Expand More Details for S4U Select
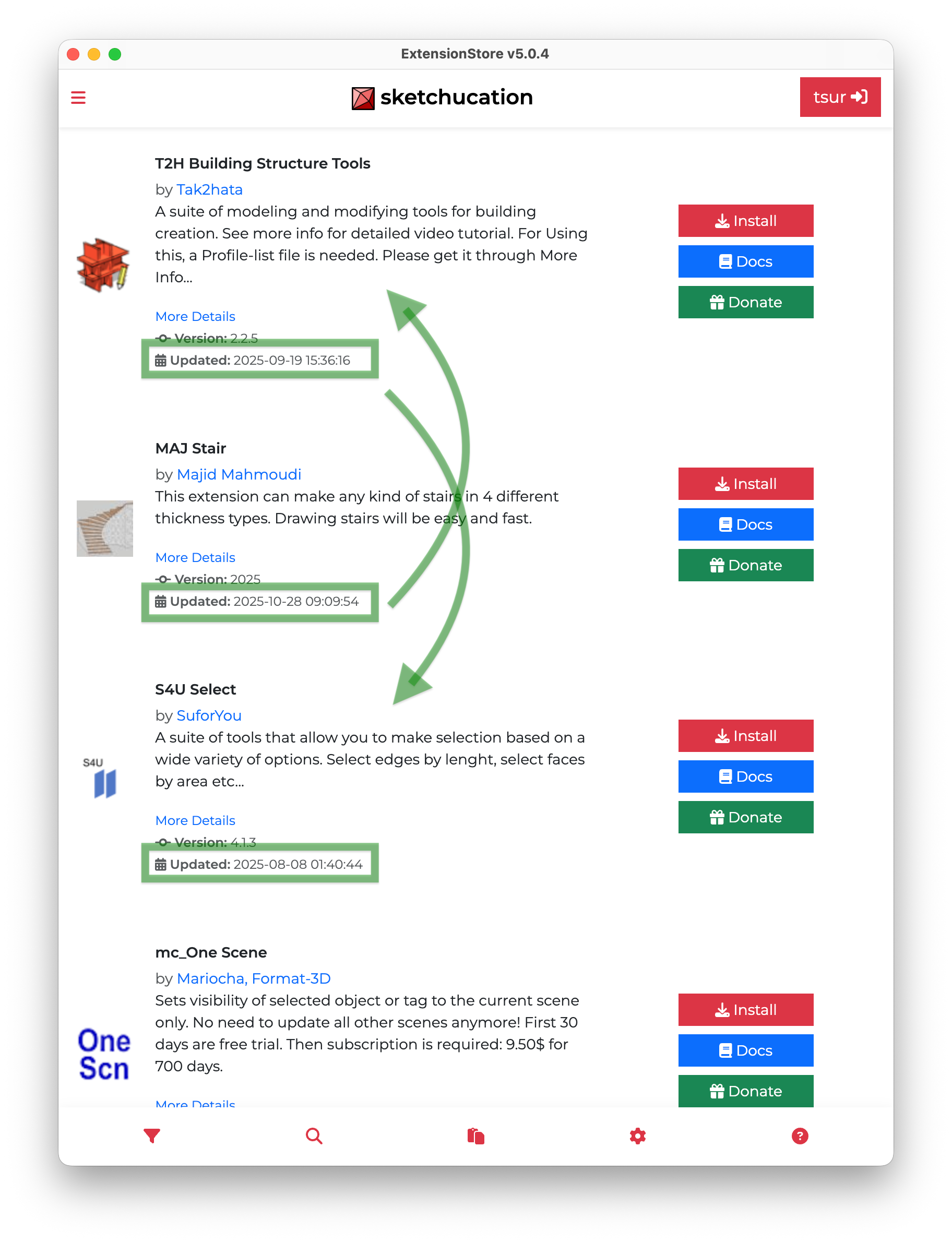Screen dimensions: 952x1243 click(195, 820)
